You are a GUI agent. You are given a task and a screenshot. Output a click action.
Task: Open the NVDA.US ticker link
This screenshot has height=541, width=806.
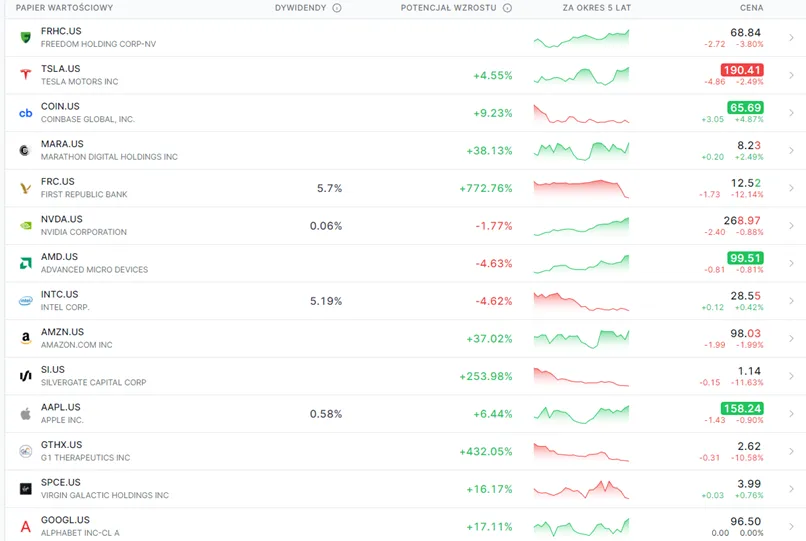62,219
